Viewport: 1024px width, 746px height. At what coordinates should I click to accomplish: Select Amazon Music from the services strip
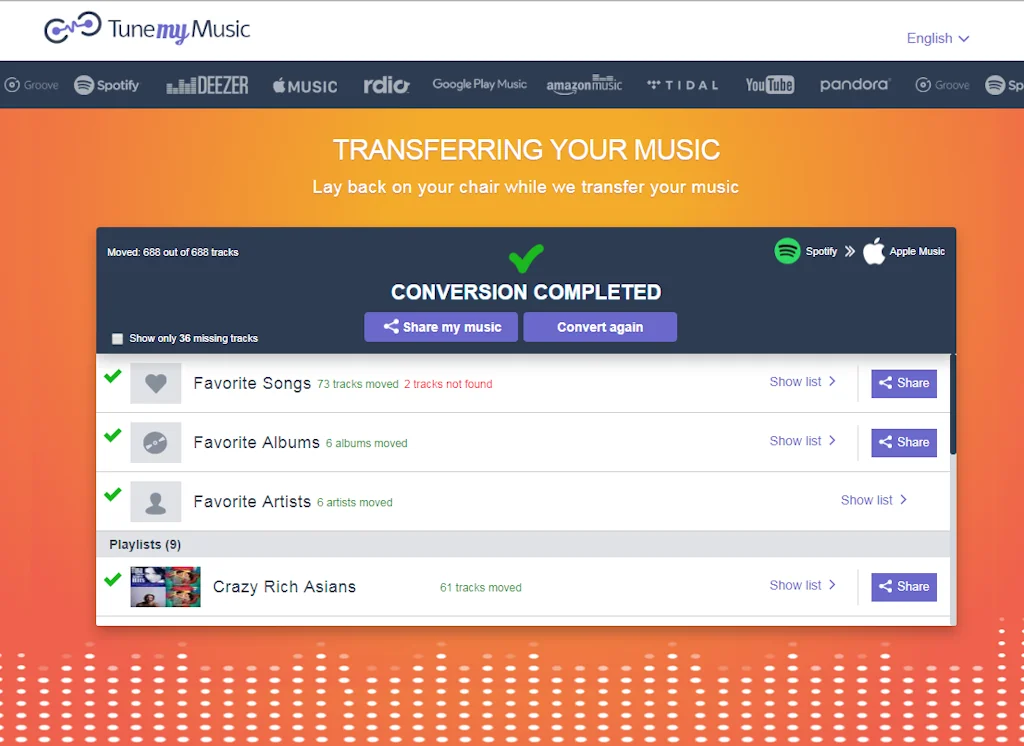tap(584, 85)
